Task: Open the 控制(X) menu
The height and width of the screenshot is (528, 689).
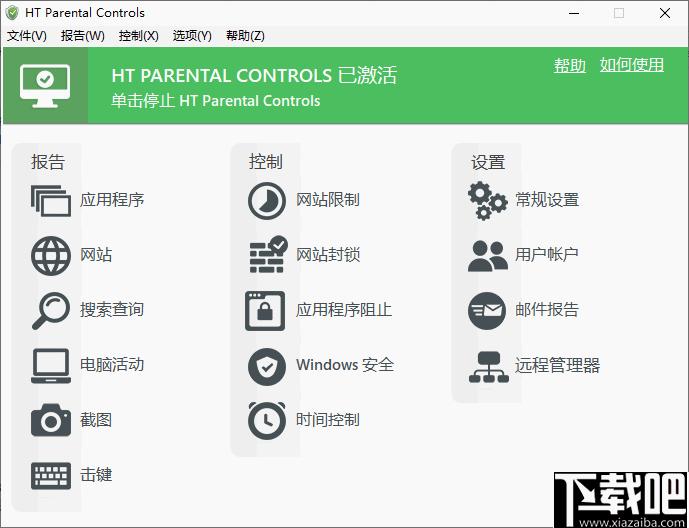Action: pos(138,36)
